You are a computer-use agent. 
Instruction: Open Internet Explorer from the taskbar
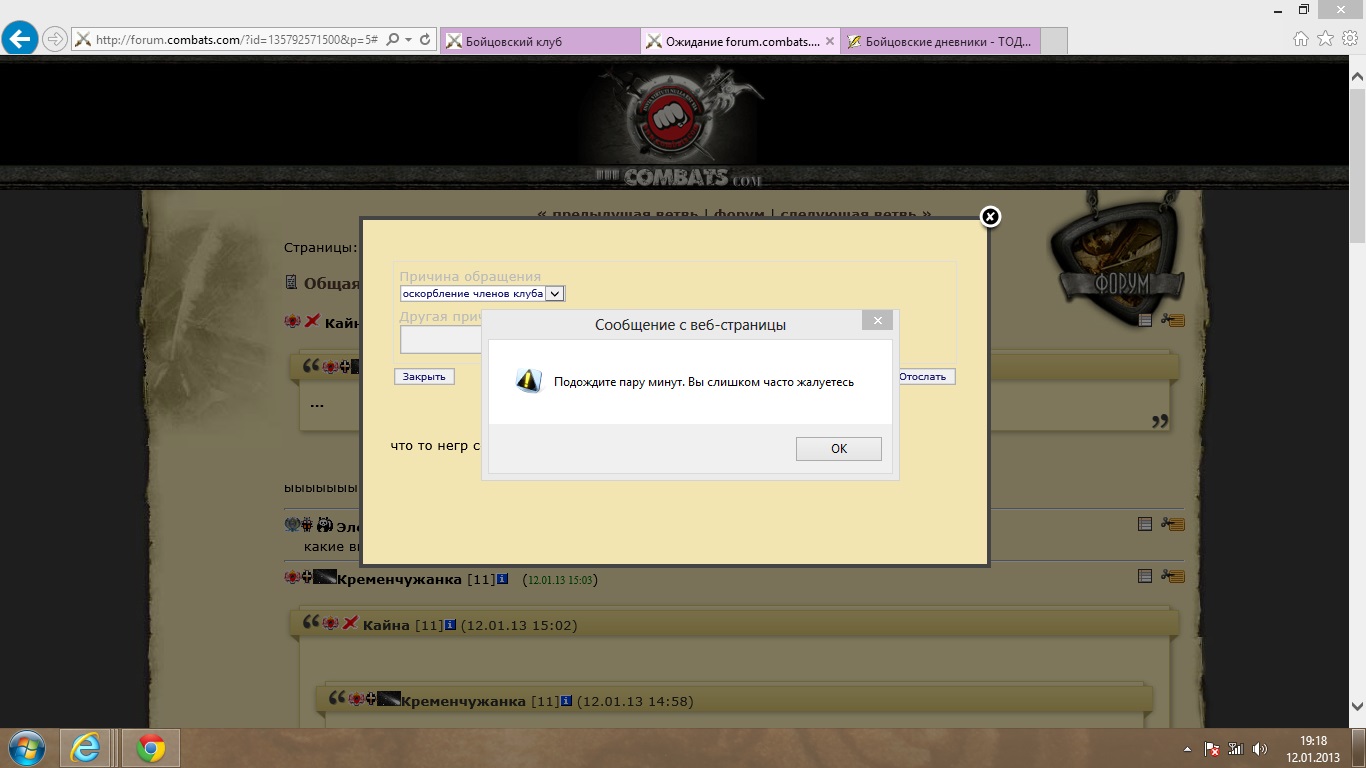pos(86,748)
